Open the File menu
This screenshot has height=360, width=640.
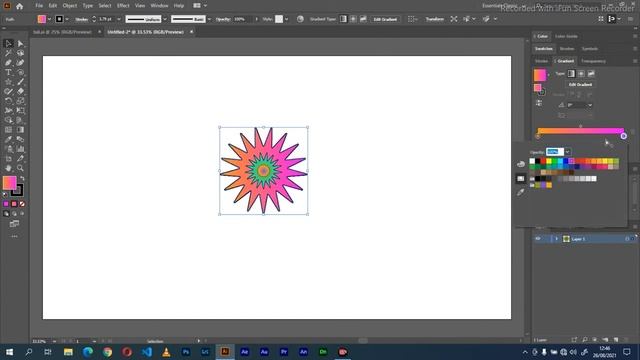pos(39,6)
